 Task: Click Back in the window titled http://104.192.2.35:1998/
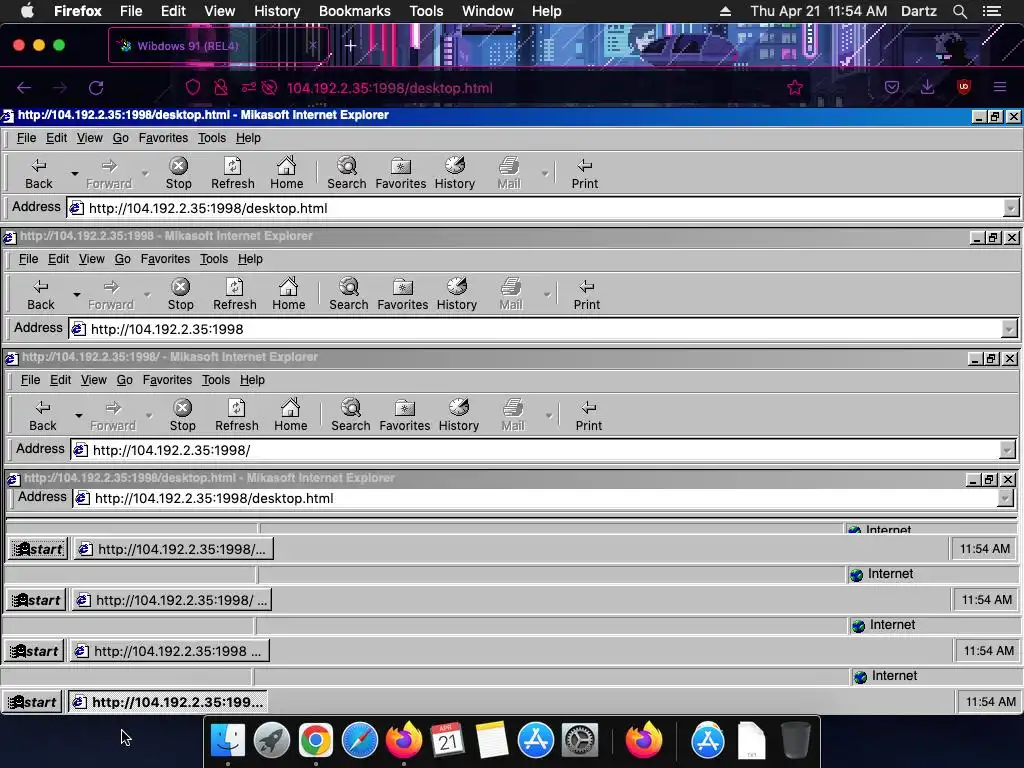(x=42, y=415)
